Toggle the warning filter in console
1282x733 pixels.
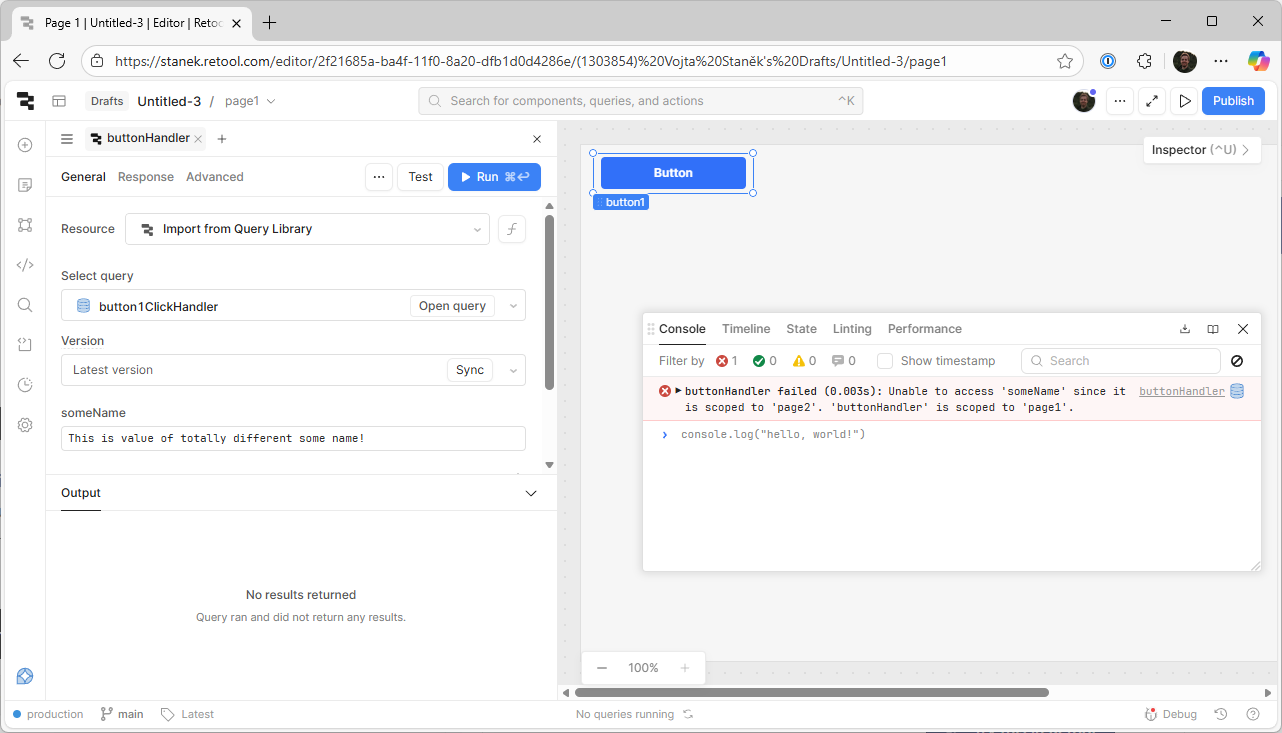pos(804,361)
